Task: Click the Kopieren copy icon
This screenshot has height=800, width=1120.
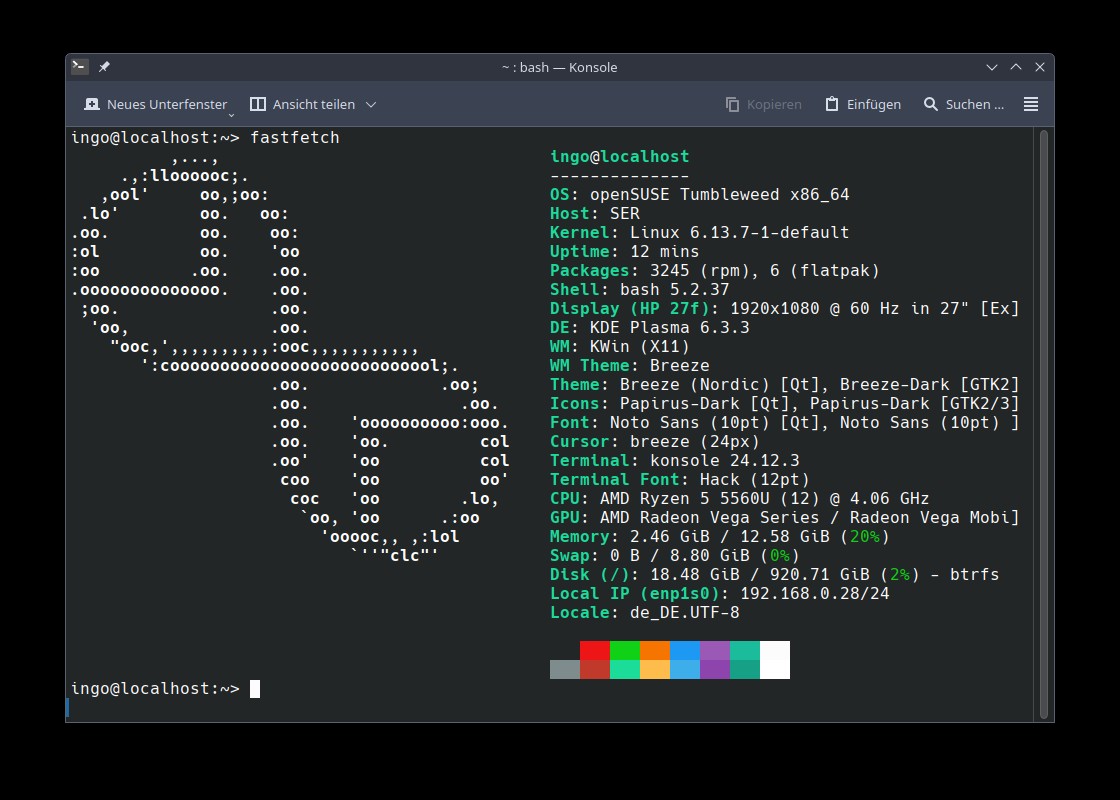Action: tap(733, 104)
